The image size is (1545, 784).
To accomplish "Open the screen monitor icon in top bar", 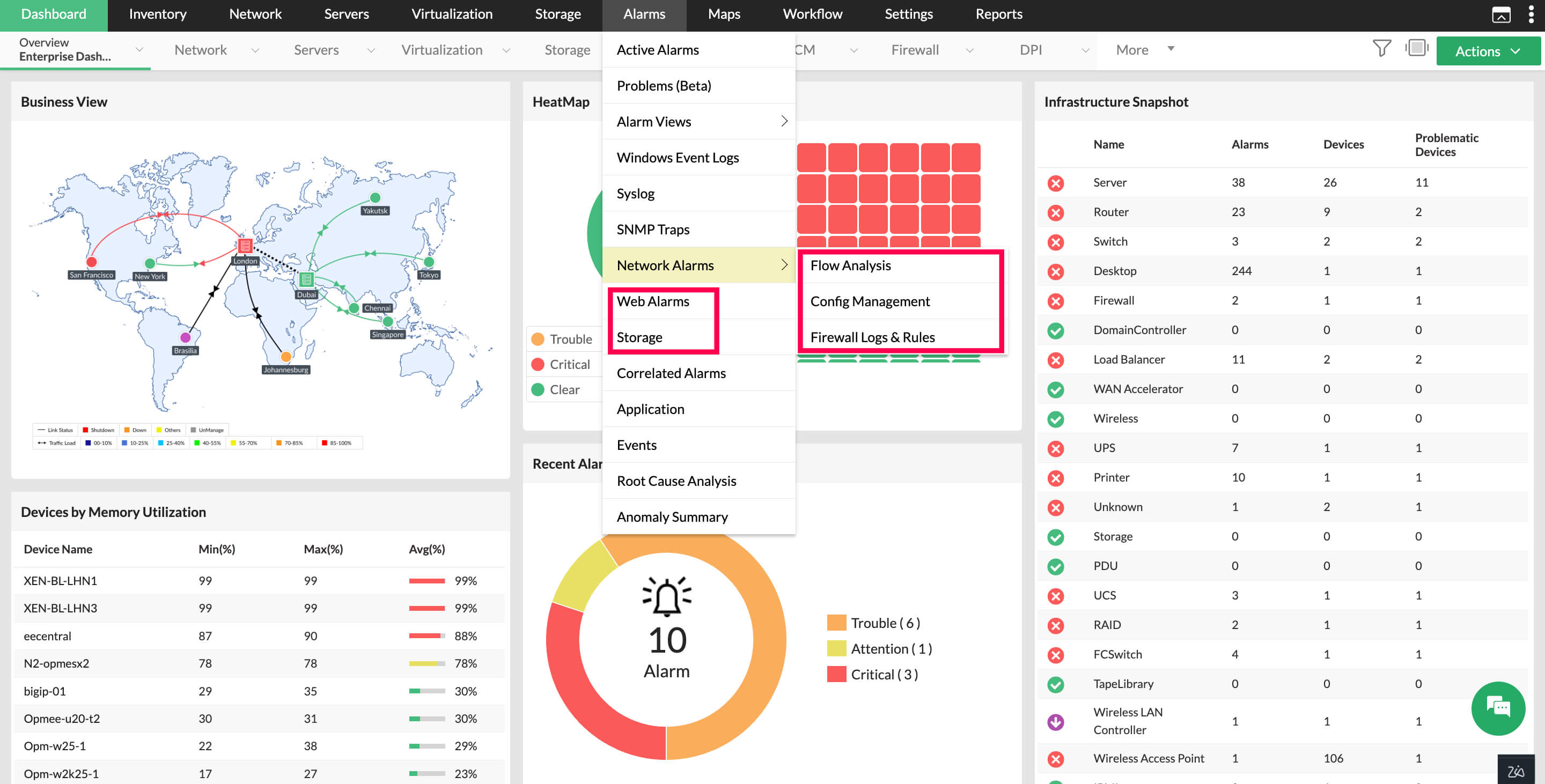I will pyautogui.click(x=1500, y=14).
